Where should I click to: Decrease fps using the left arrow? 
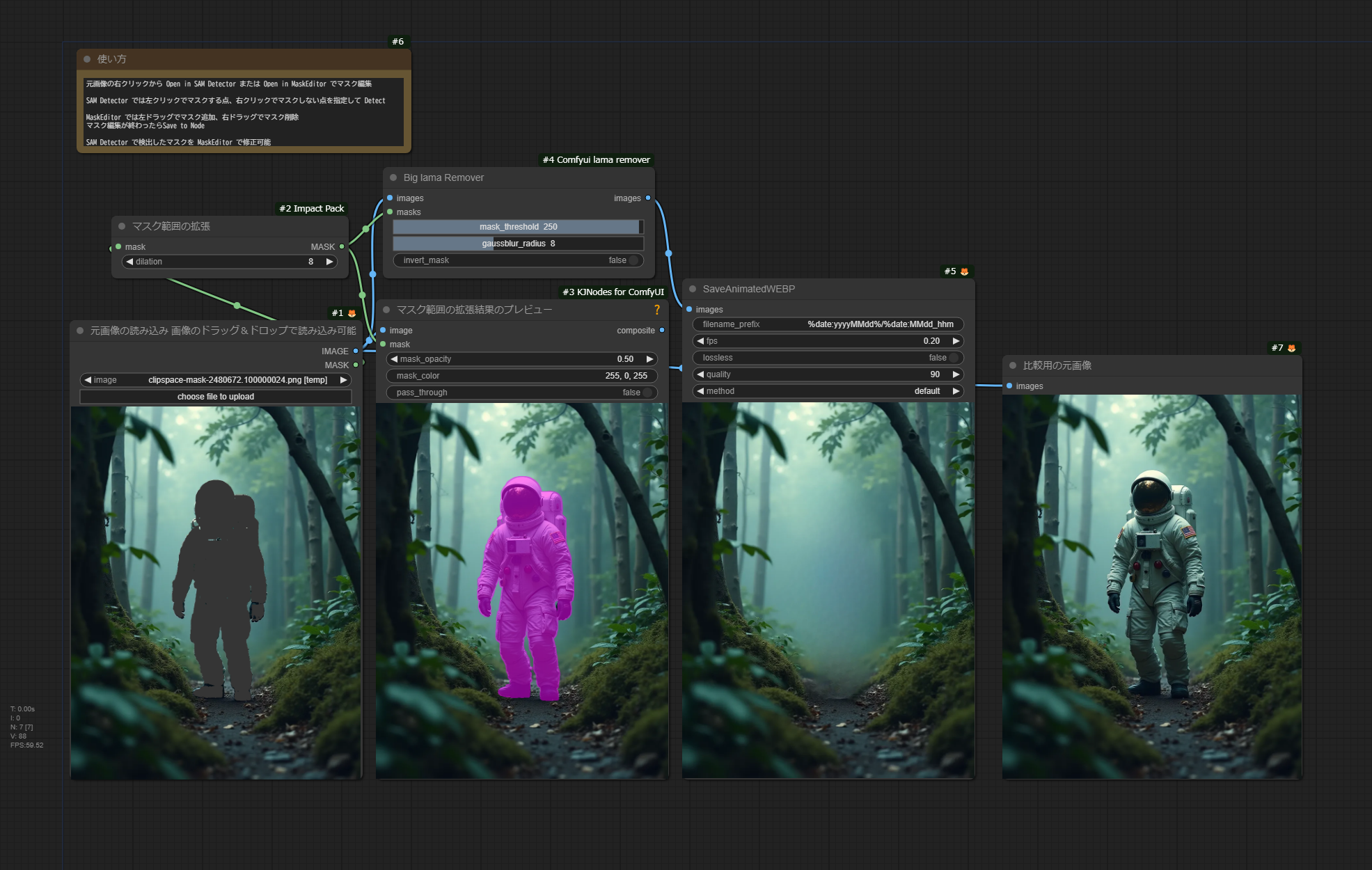pyautogui.click(x=700, y=341)
